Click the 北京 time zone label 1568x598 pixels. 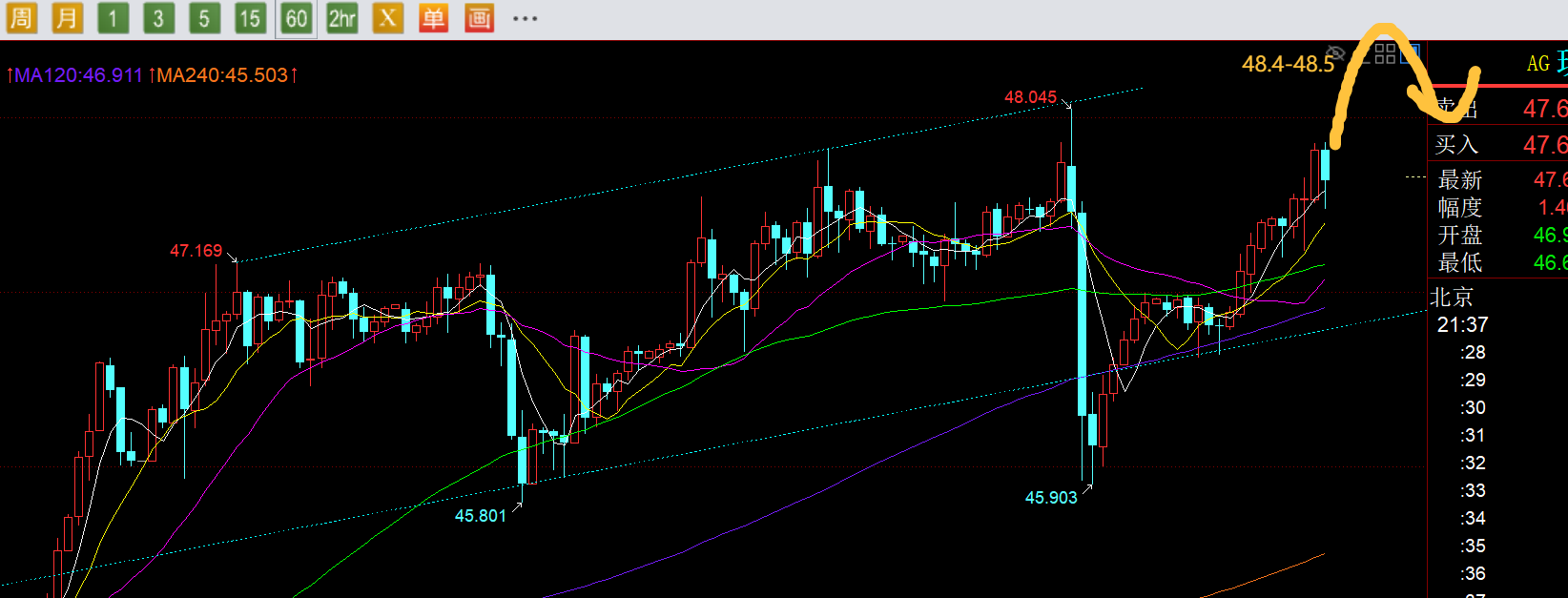(x=1452, y=298)
